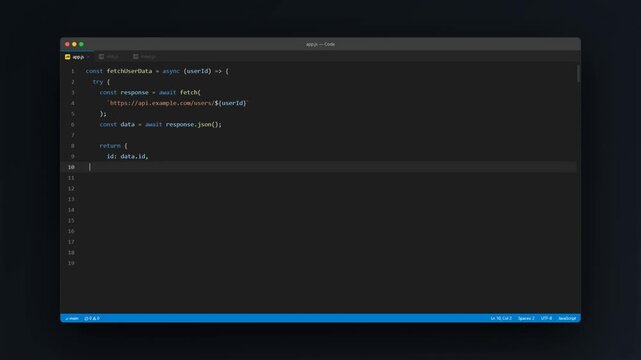The image size is (641, 360).
Task: Click the editor vertical scrollbar thumb
Action: coord(578,74)
